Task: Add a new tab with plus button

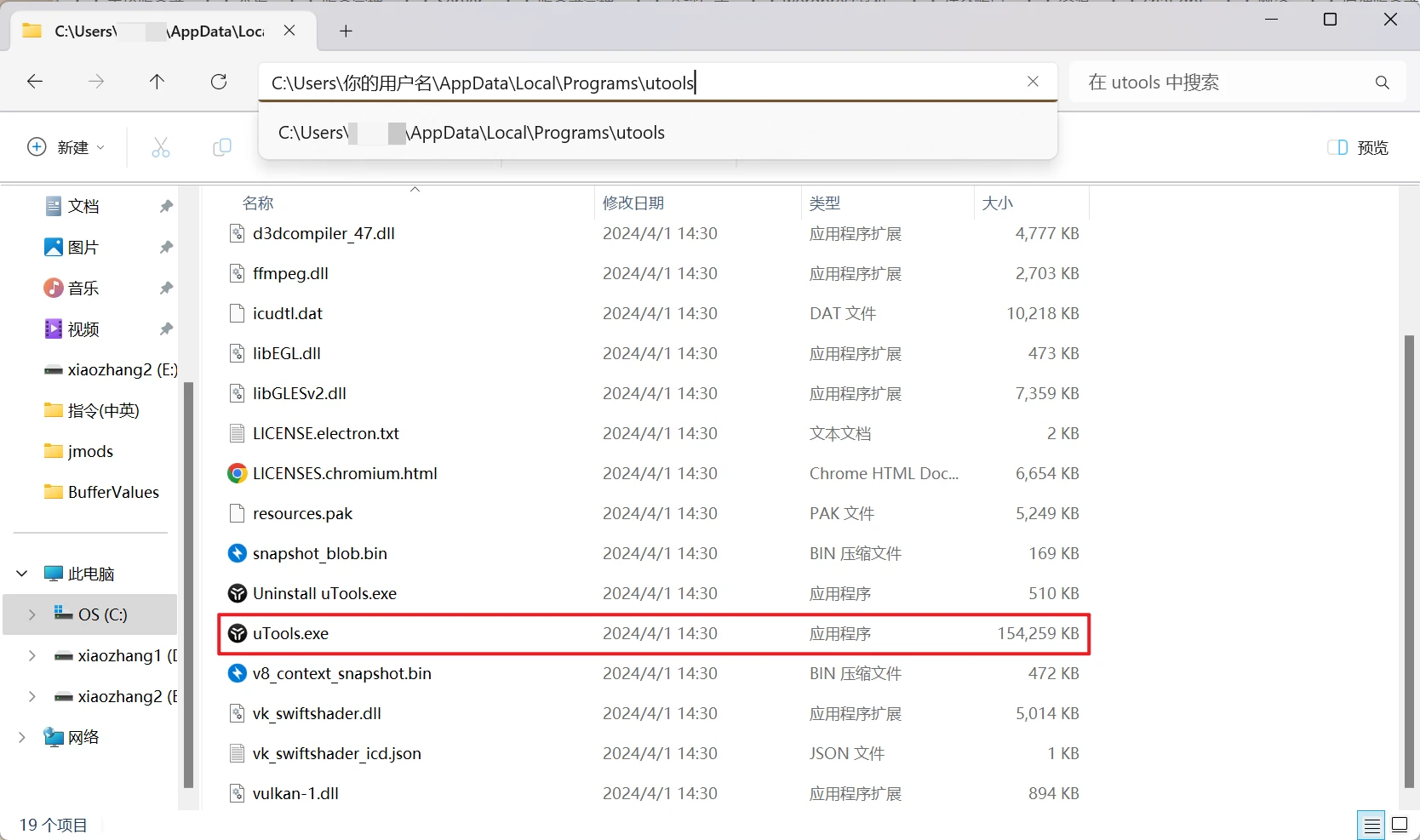Action: 346,31
